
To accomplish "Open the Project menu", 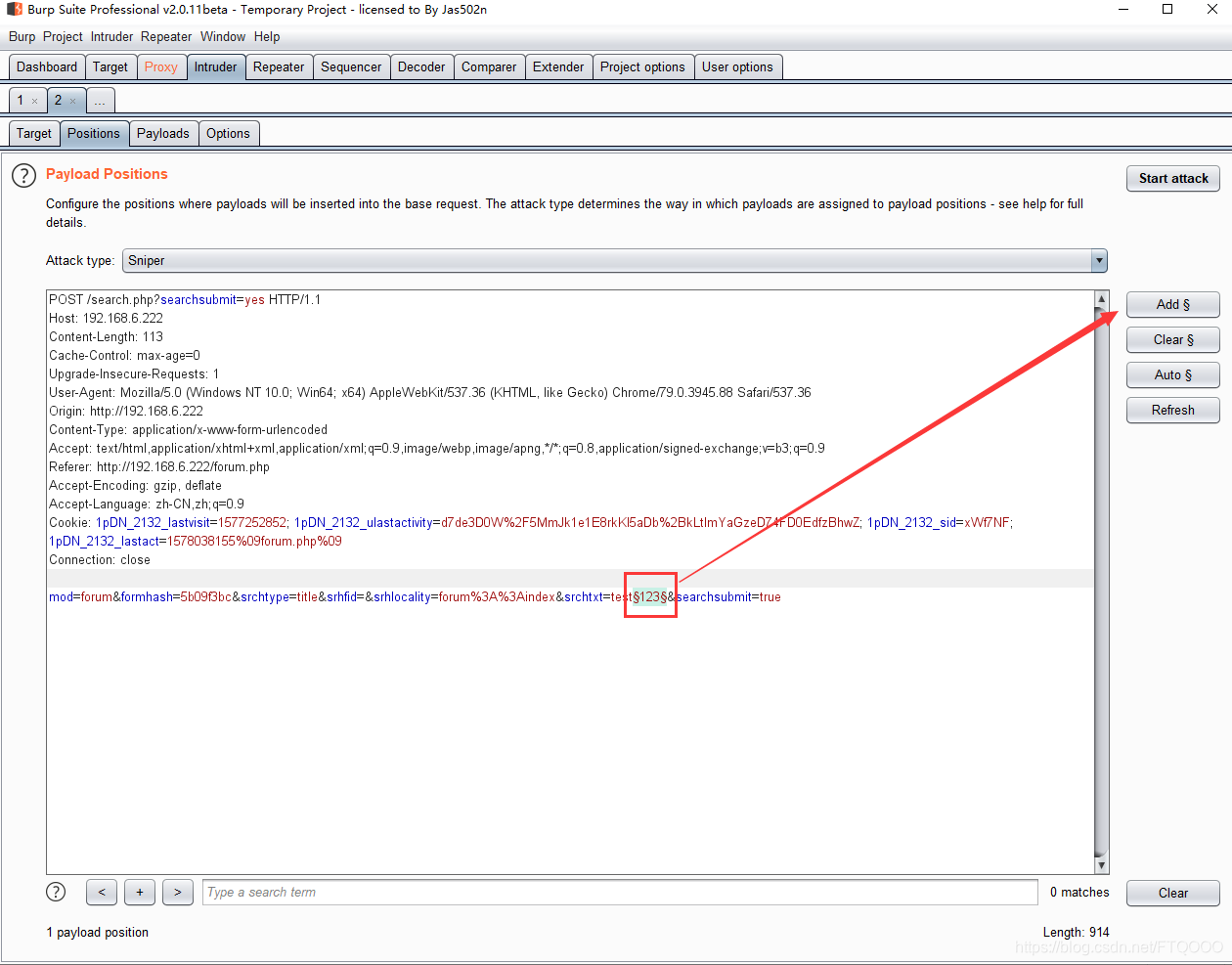I will point(63,36).
